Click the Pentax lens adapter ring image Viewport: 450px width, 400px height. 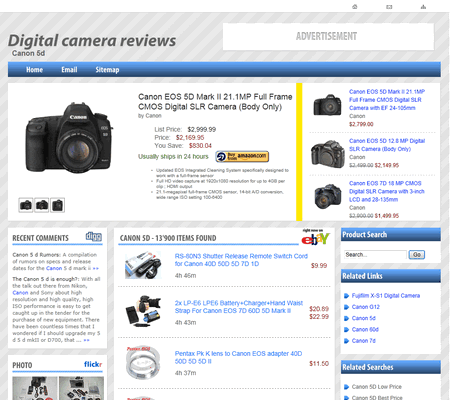(143, 363)
